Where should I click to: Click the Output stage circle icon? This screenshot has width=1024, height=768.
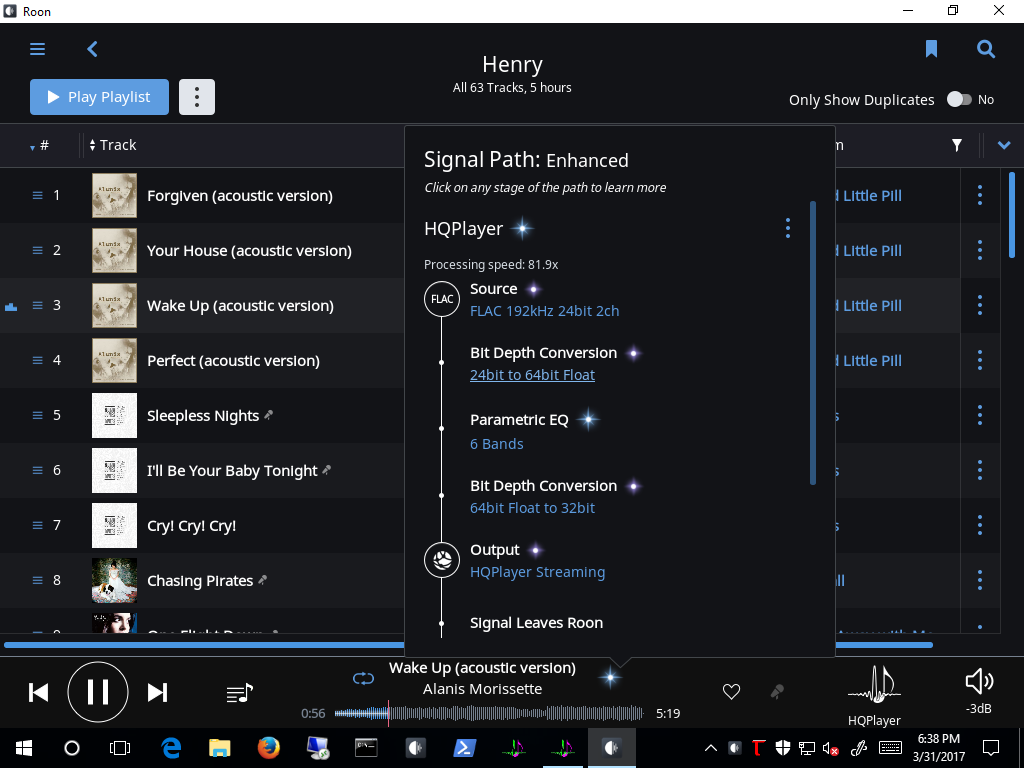442,560
